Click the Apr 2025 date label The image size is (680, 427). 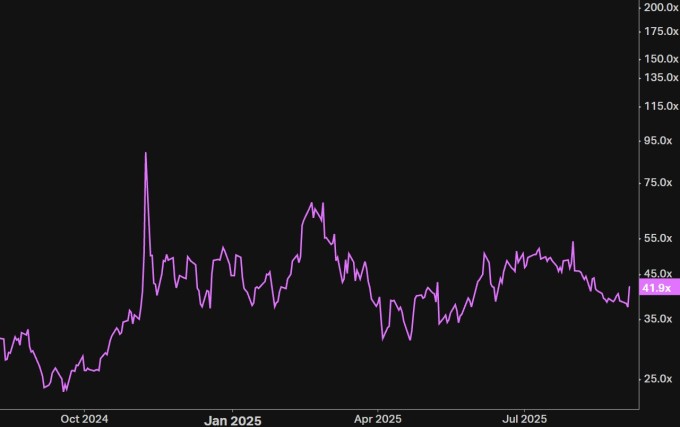tap(378, 419)
